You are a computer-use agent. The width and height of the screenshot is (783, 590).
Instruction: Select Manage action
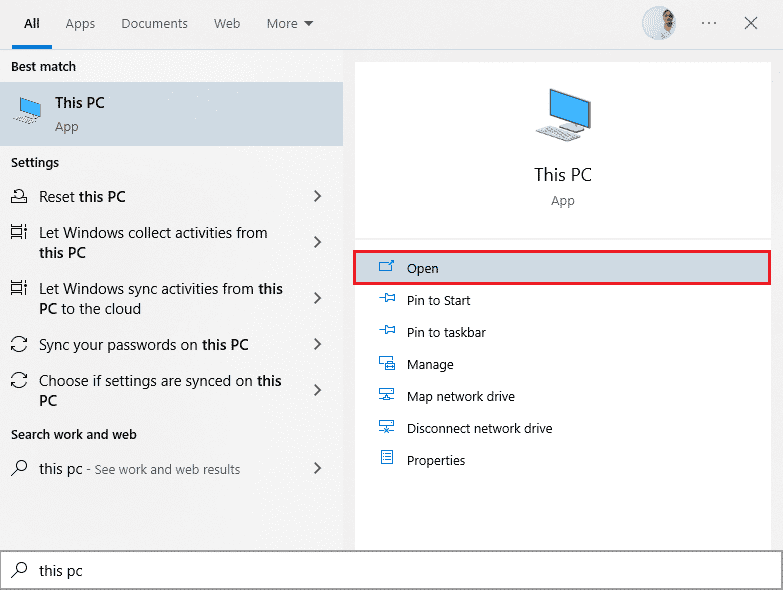coord(562,364)
